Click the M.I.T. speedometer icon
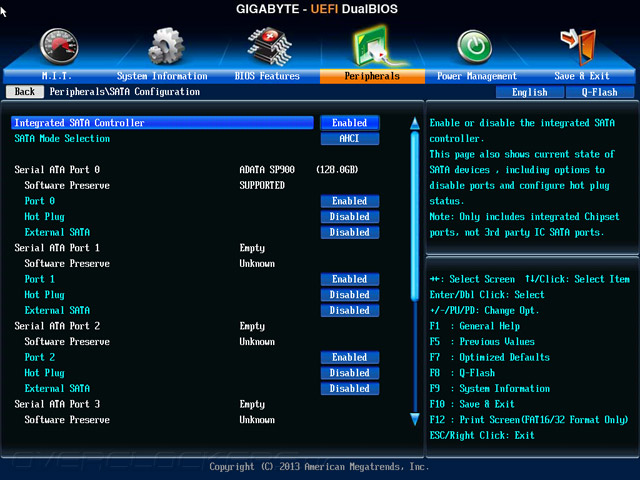 point(59,46)
